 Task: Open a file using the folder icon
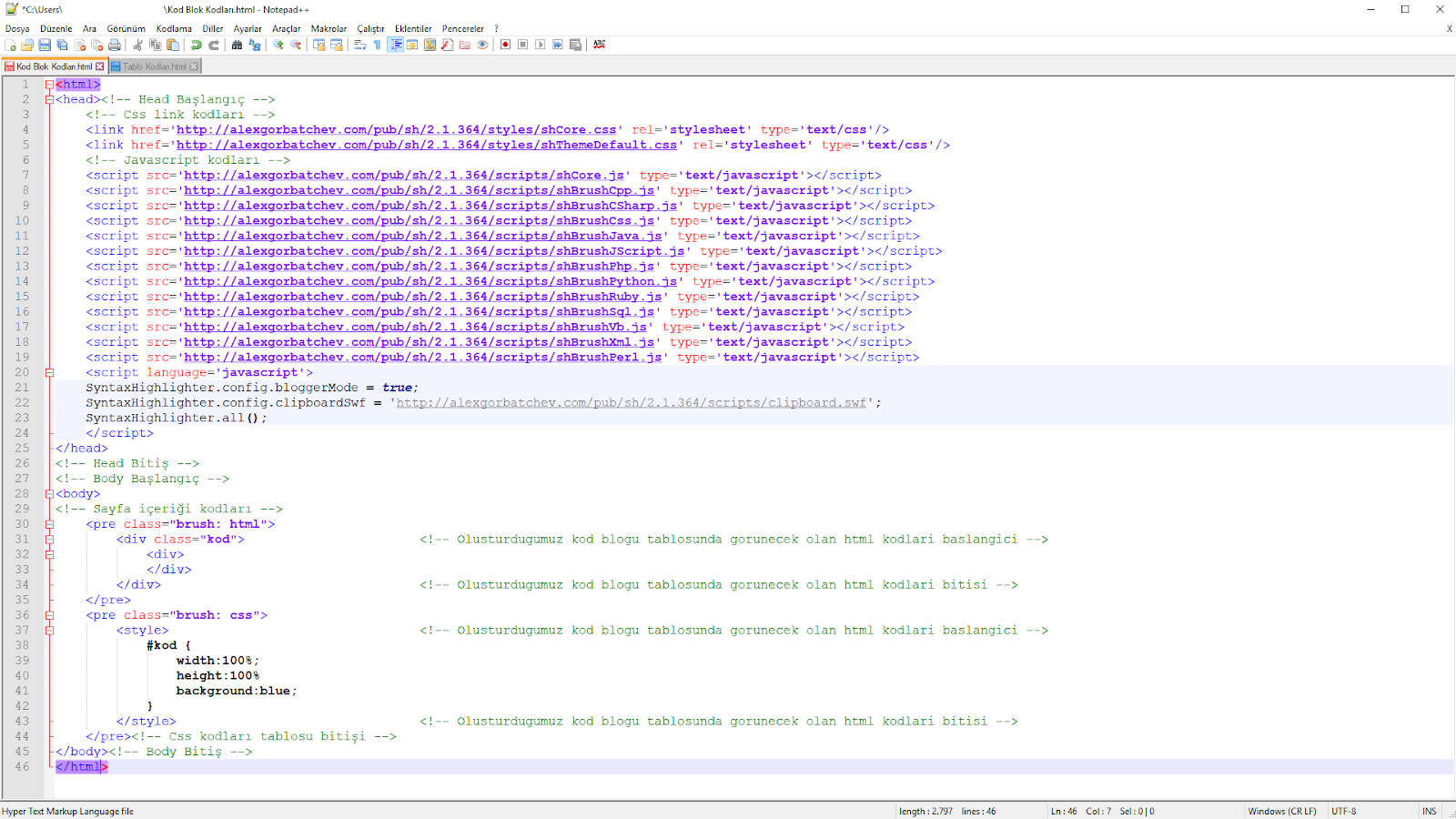pos(27,45)
